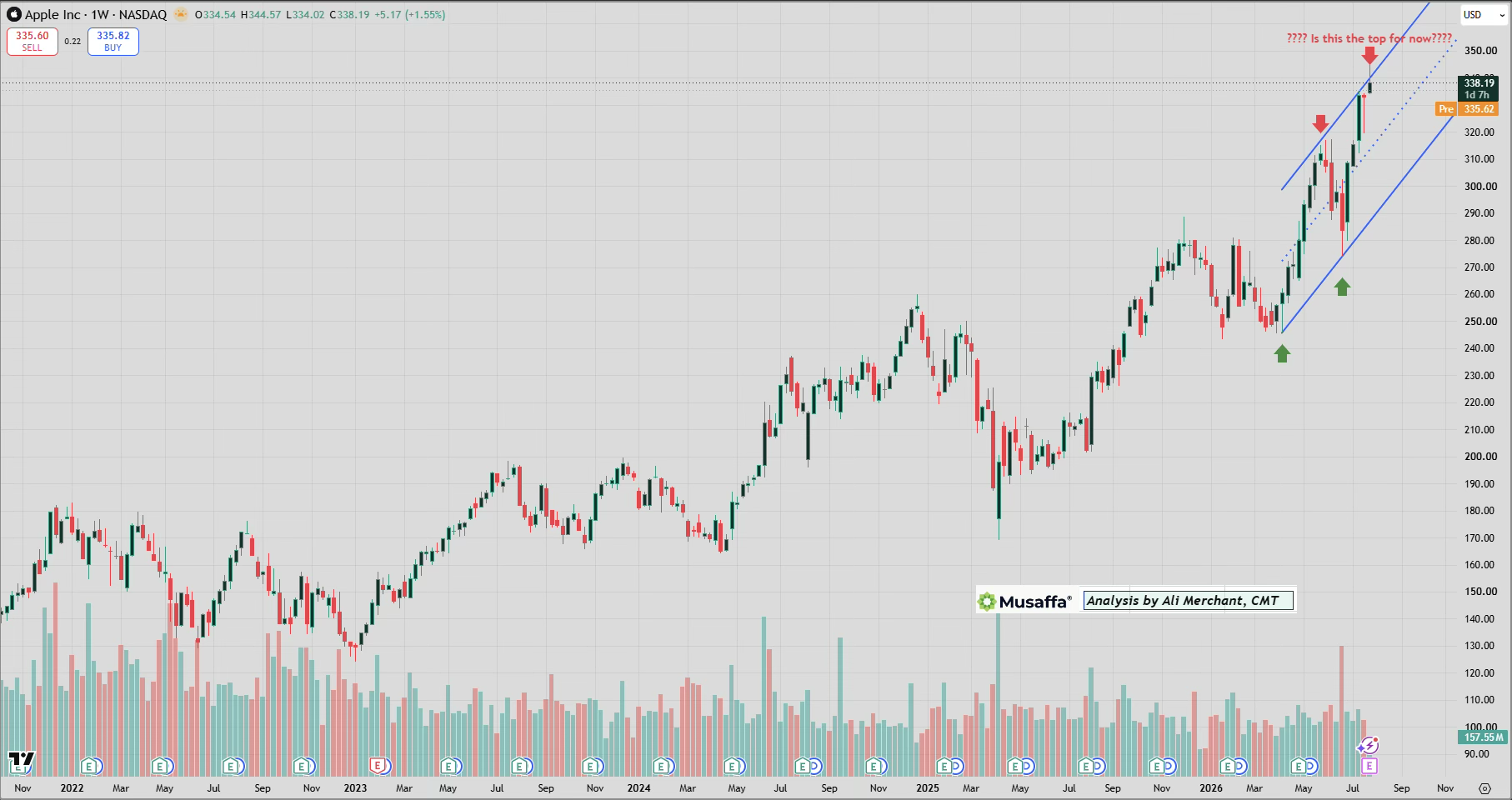Click the purple lightning sparkle icon
The height and width of the screenshot is (800, 1512).
coord(1369,745)
